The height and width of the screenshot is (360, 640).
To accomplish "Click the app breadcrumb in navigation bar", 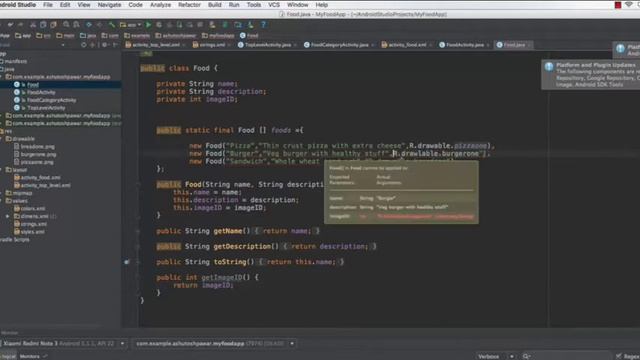I will pos(23,36).
